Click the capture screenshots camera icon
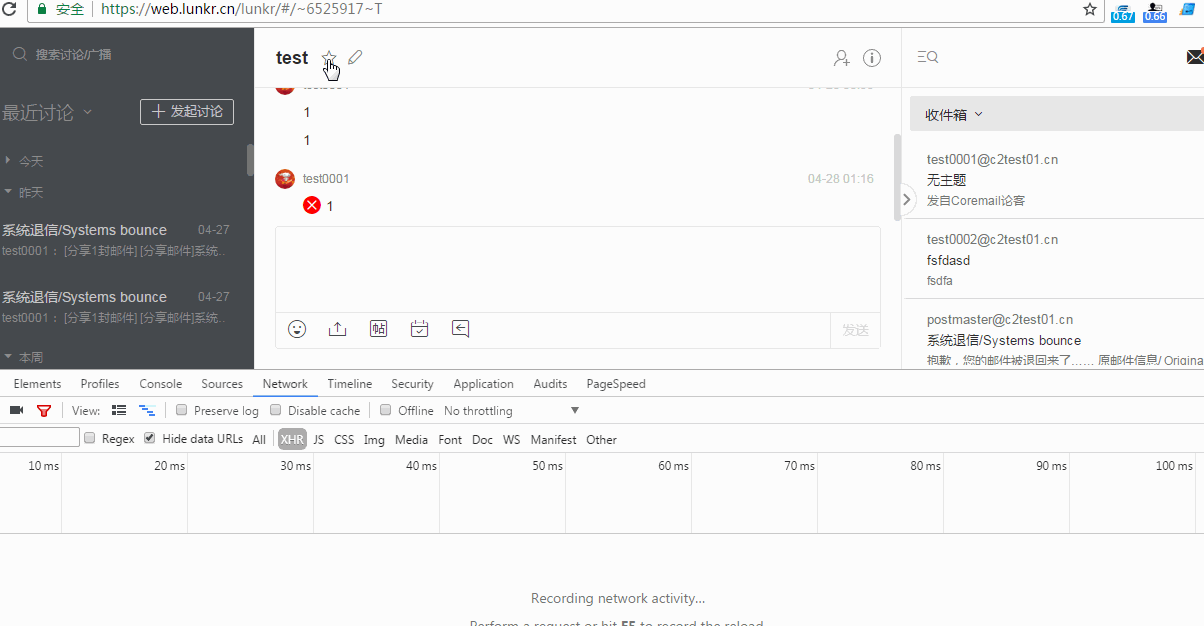The height and width of the screenshot is (626, 1204). coord(16,411)
